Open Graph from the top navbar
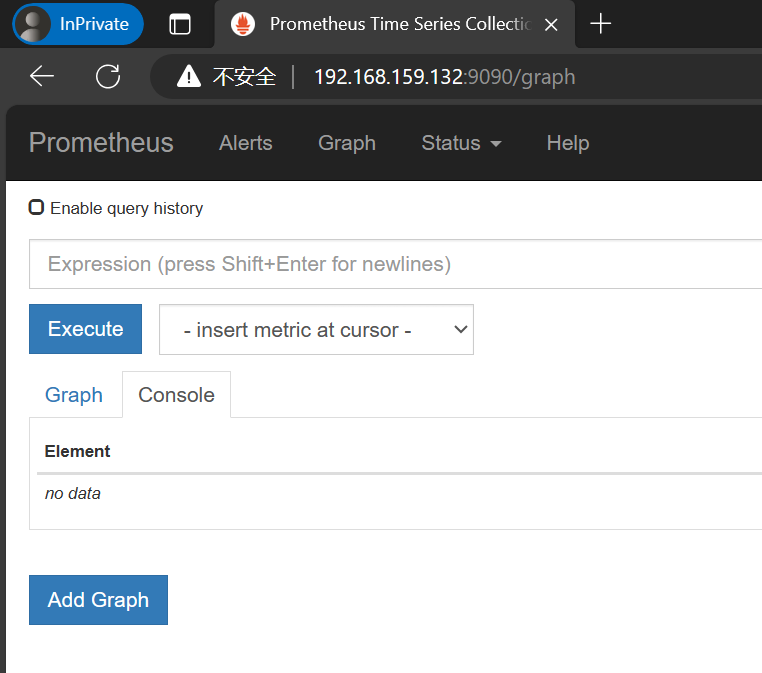 (x=347, y=143)
